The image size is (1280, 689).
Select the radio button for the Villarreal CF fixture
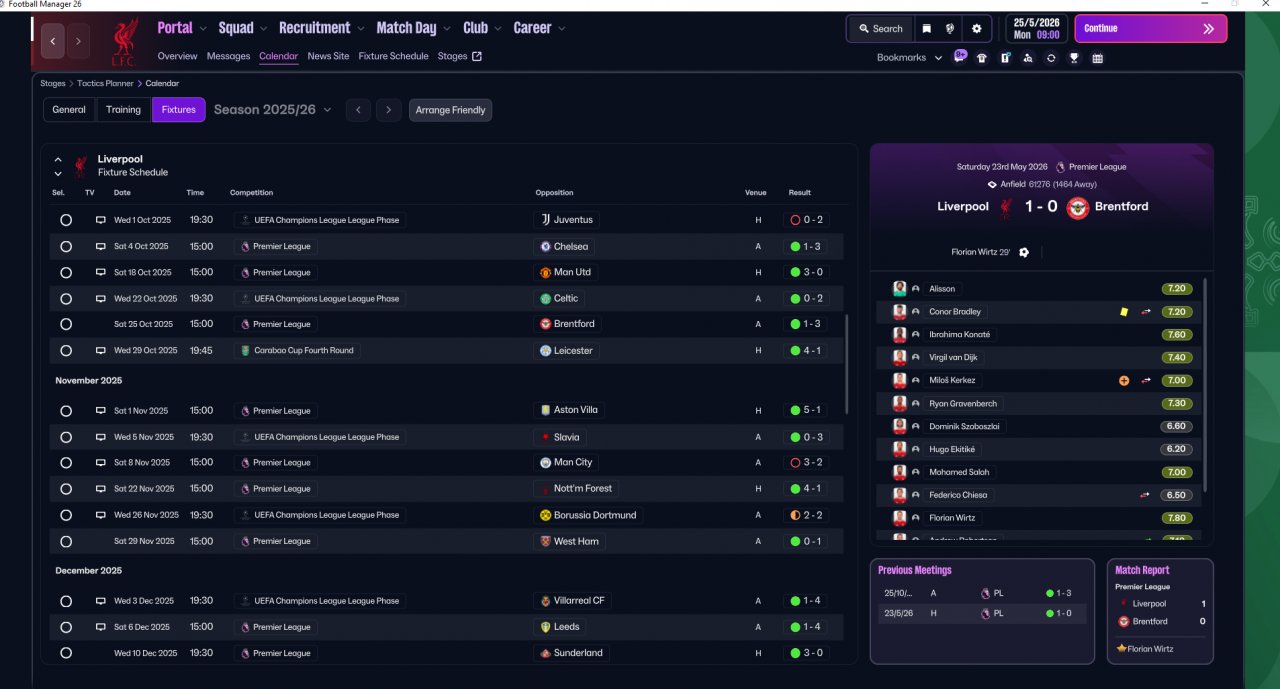66,601
